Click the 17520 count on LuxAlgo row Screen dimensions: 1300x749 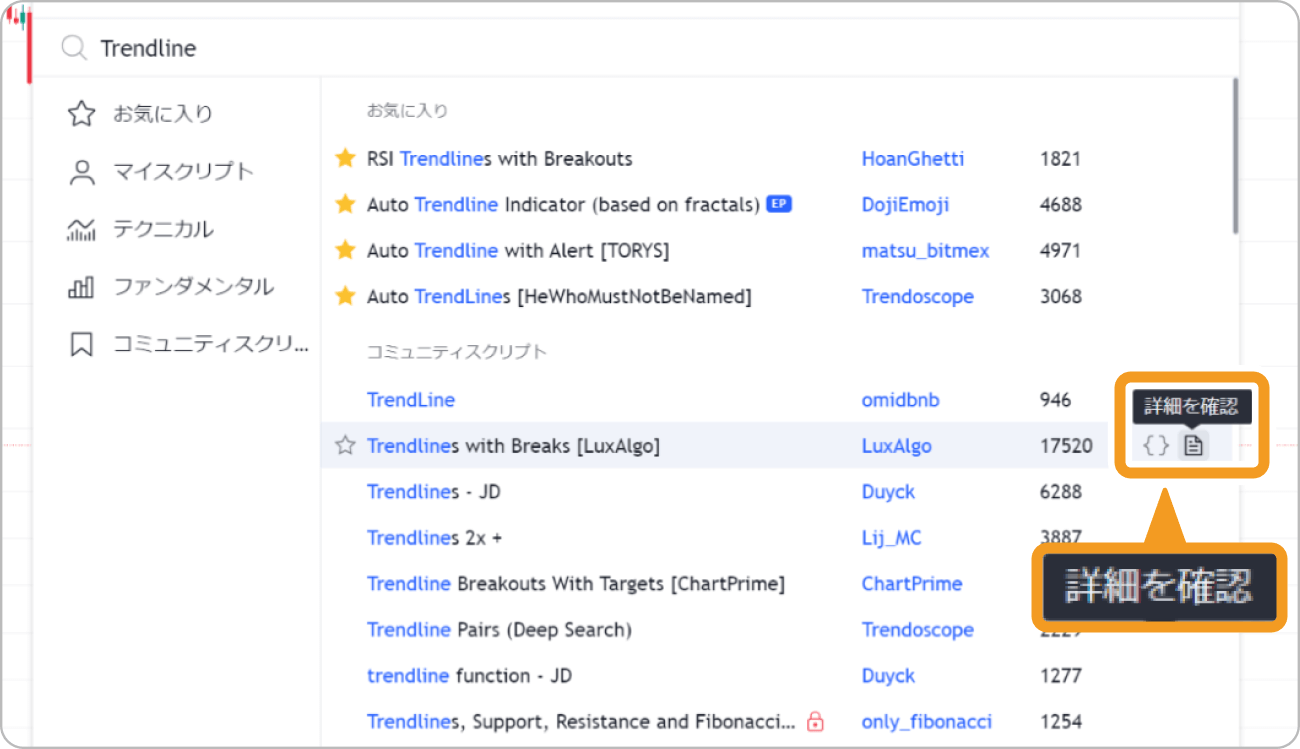1067,446
